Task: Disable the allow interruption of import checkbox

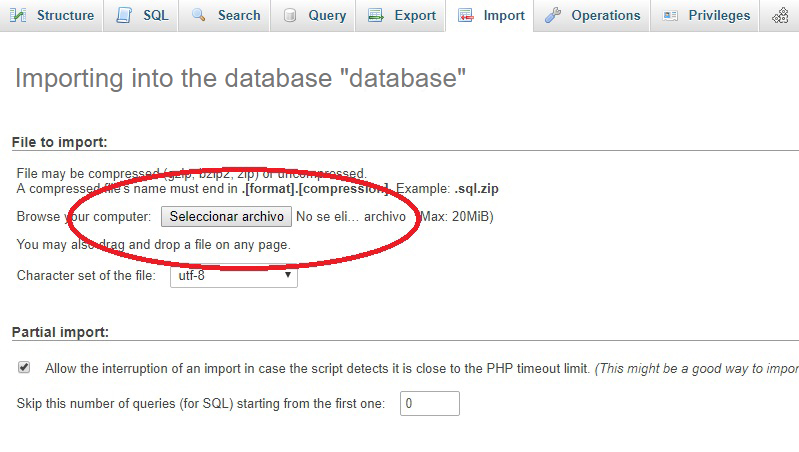Action: [24, 368]
